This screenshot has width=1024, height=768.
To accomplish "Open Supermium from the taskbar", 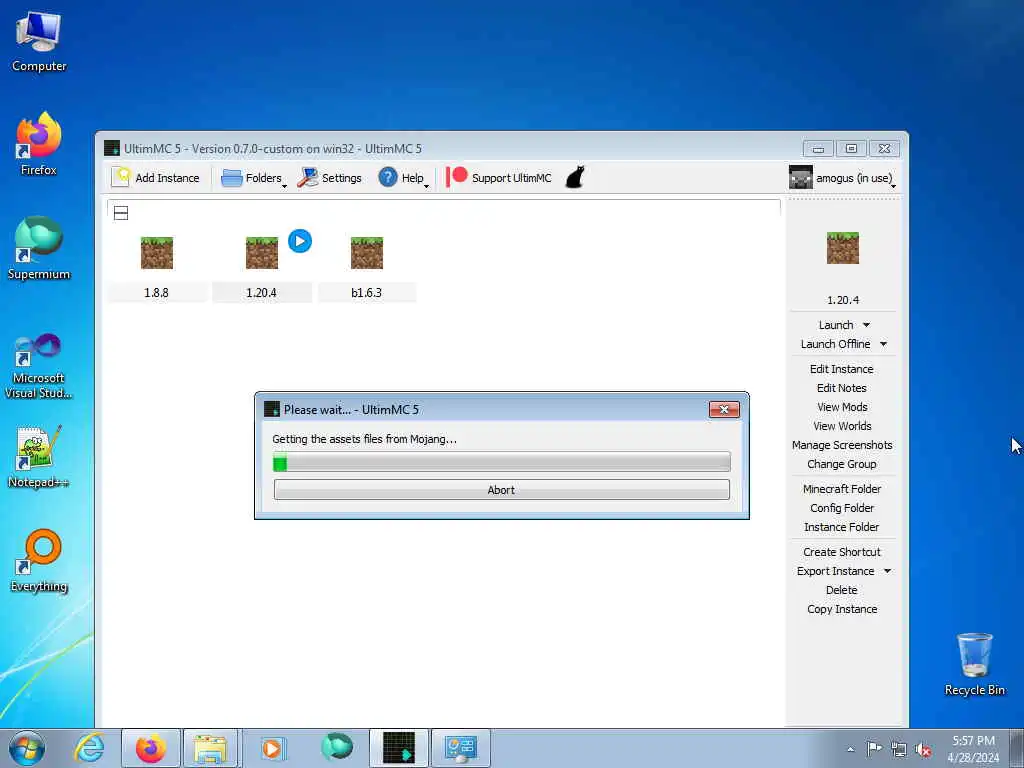I will coord(336,747).
